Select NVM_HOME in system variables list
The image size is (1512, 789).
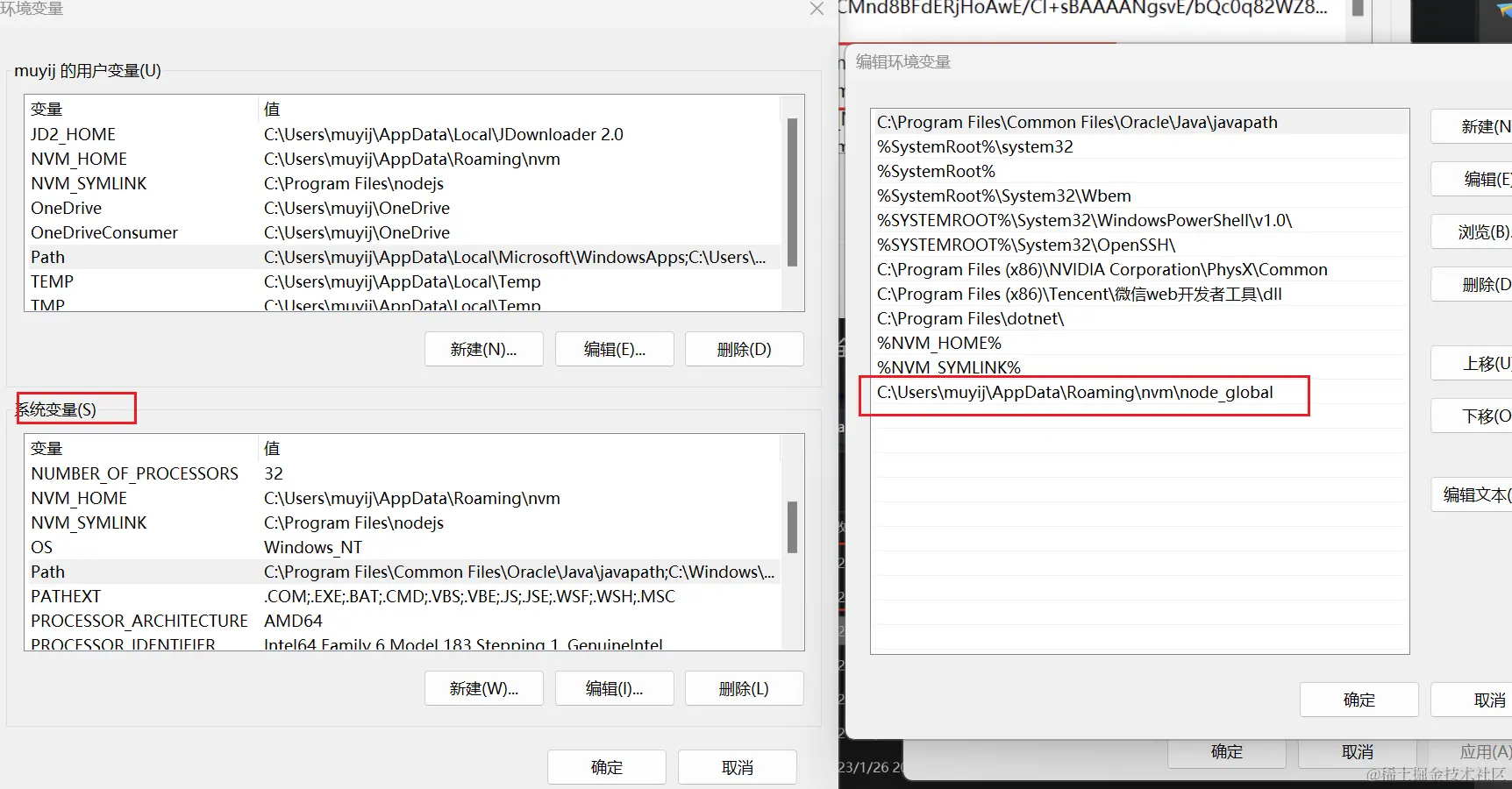[403, 498]
